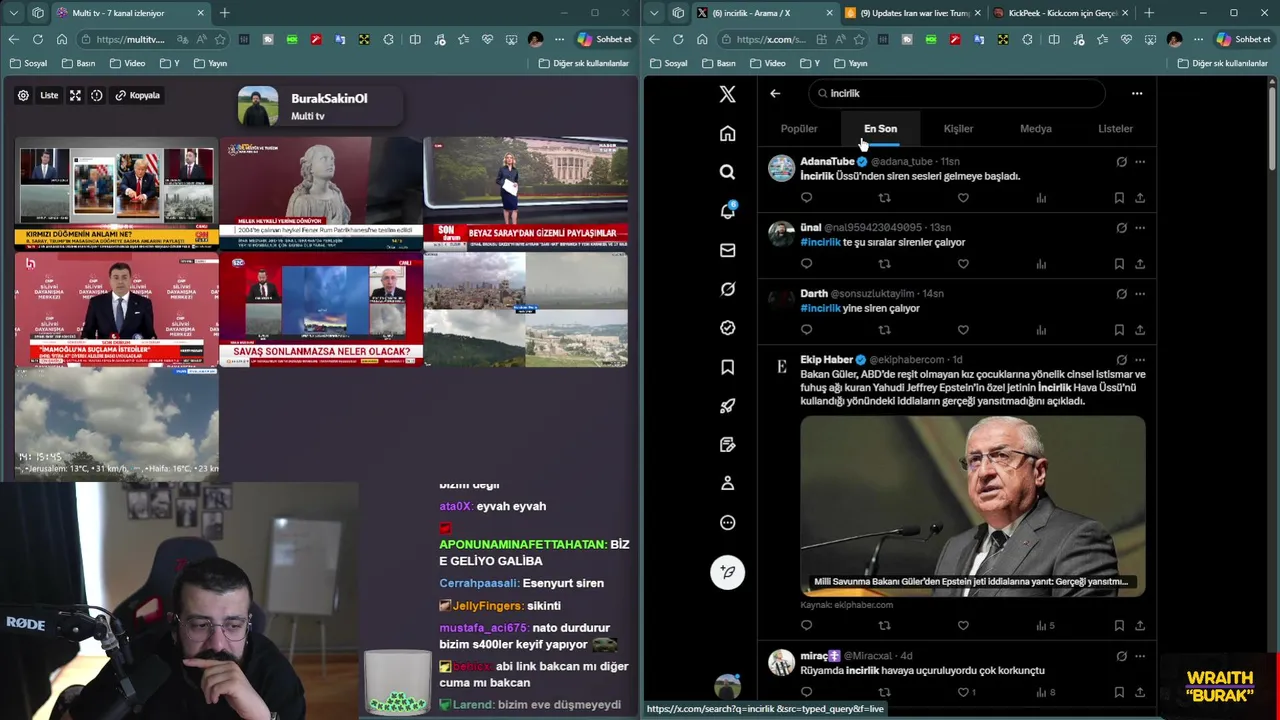Open AdanaTube profile name link

point(827,161)
